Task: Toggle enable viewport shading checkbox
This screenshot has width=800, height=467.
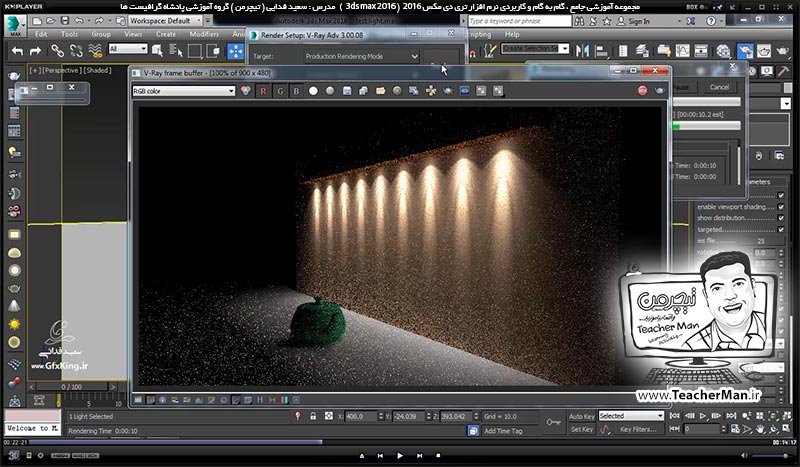Action: (x=781, y=207)
